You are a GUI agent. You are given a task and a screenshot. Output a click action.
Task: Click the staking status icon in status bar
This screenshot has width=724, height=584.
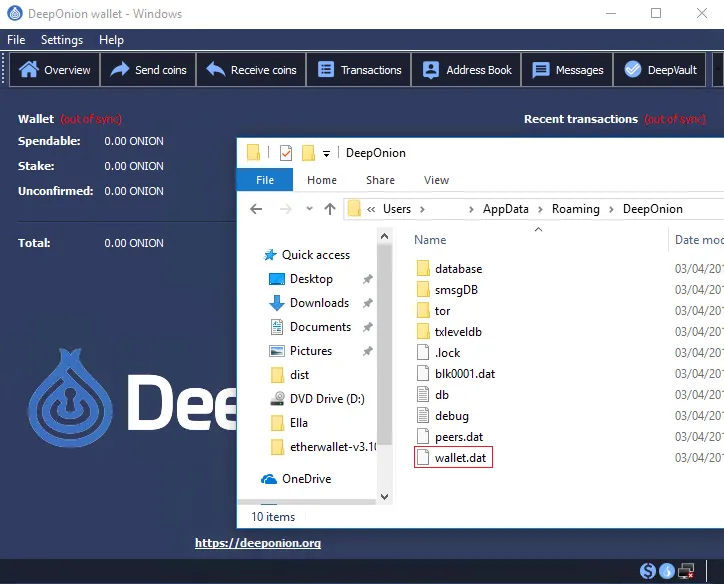647,571
